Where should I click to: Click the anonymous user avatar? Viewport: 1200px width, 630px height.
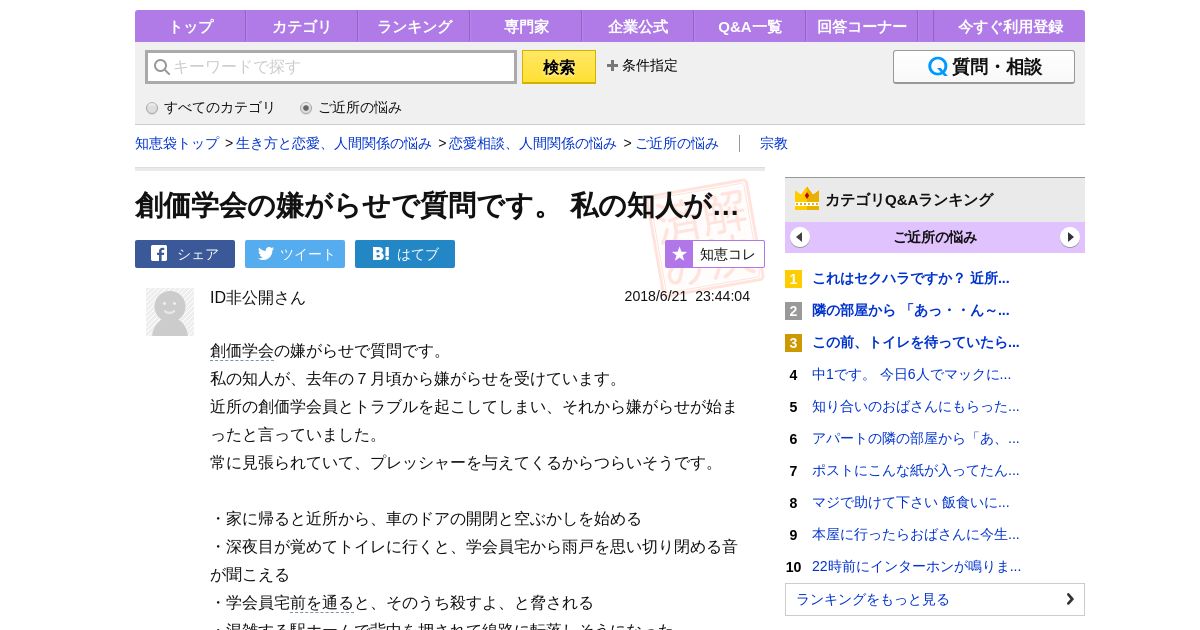click(x=170, y=312)
